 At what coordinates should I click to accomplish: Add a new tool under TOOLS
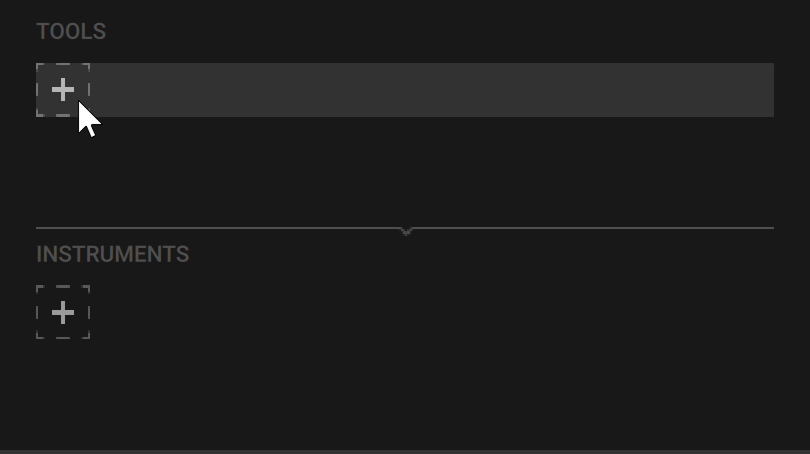[x=63, y=90]
